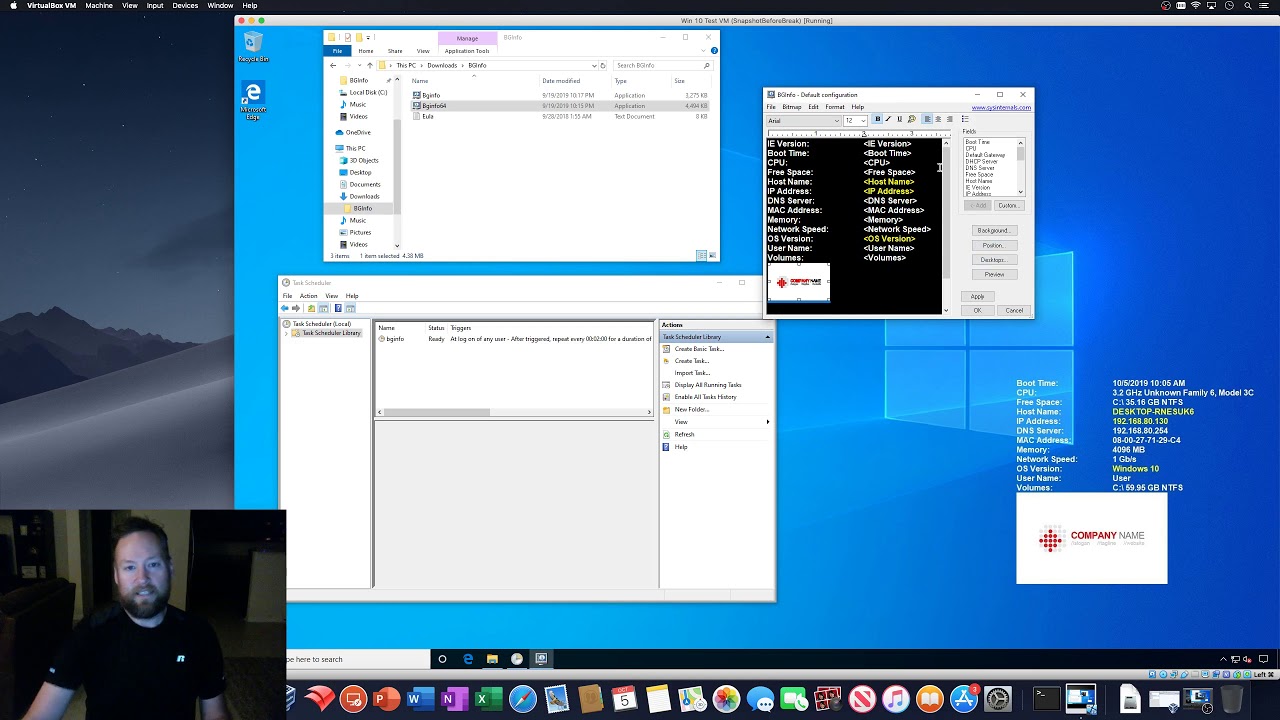Click the Up arrow in File Explorer
Screen dimensions: 1280x720
369,65
